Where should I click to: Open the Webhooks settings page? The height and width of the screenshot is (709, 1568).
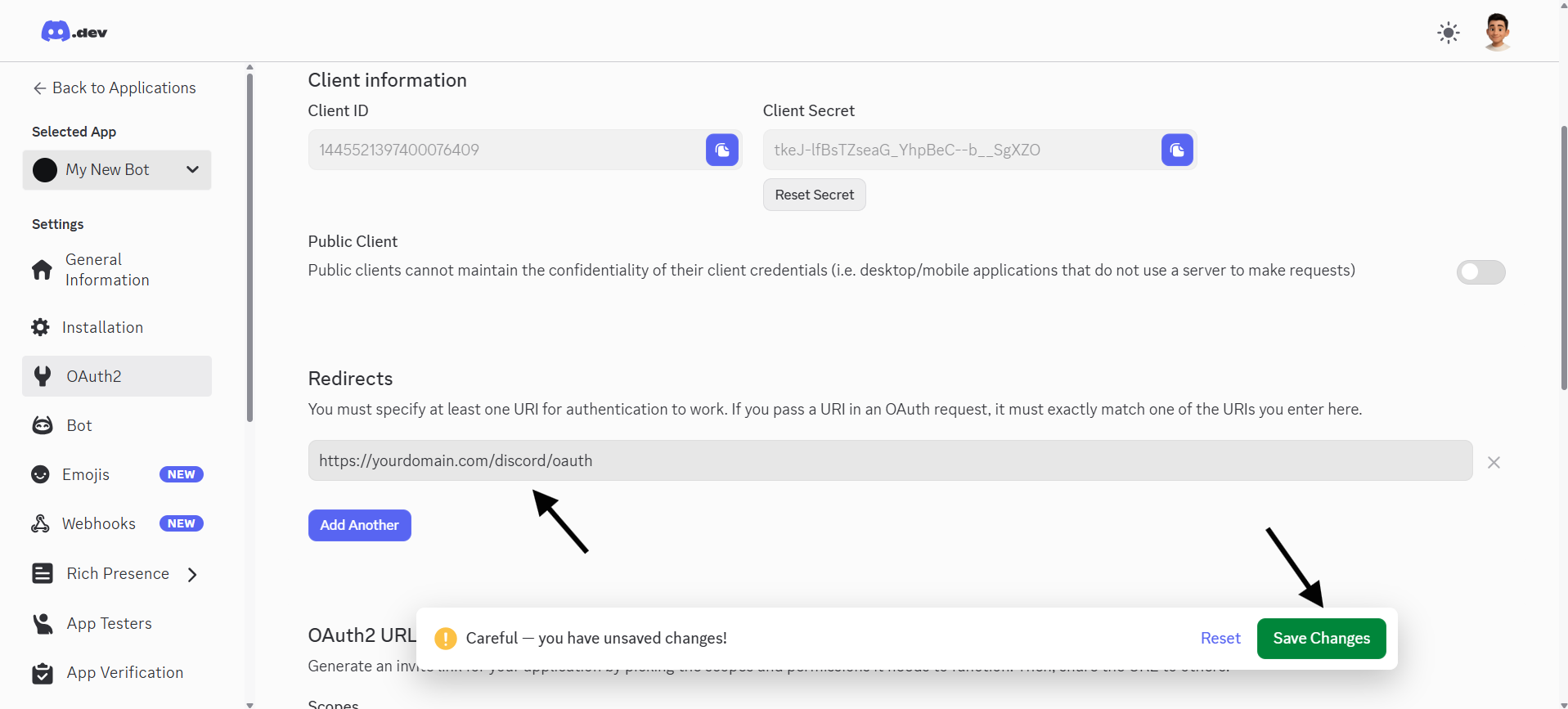(99, 523)
